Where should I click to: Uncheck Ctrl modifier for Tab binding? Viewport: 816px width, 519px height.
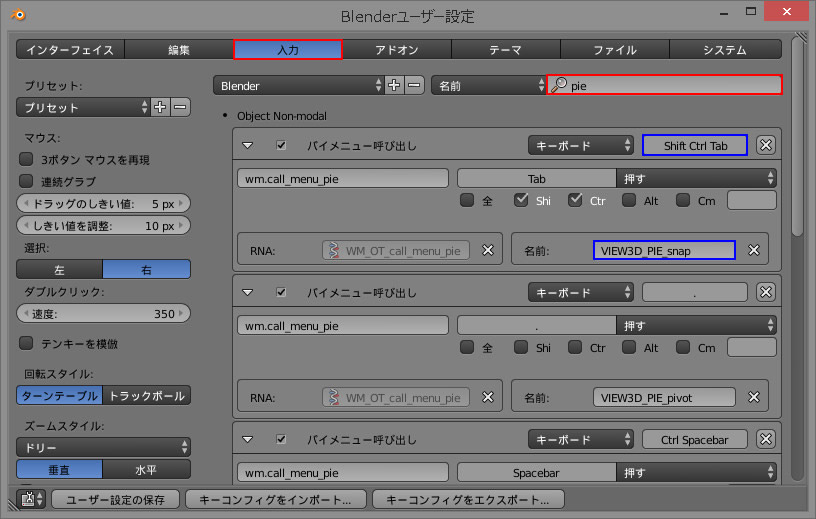[575, 200]
